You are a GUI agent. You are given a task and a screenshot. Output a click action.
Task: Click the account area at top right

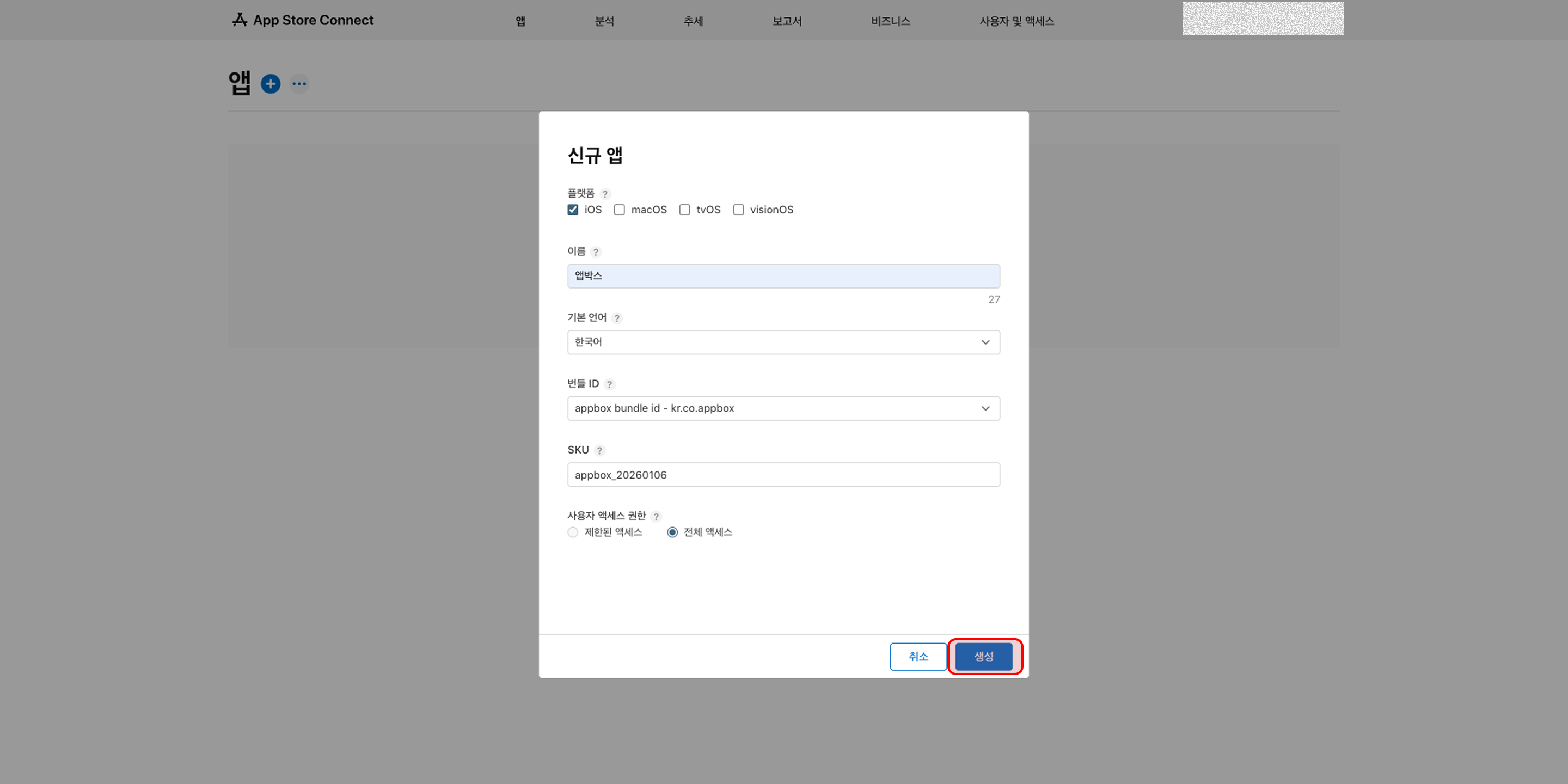pos(1263,19)
